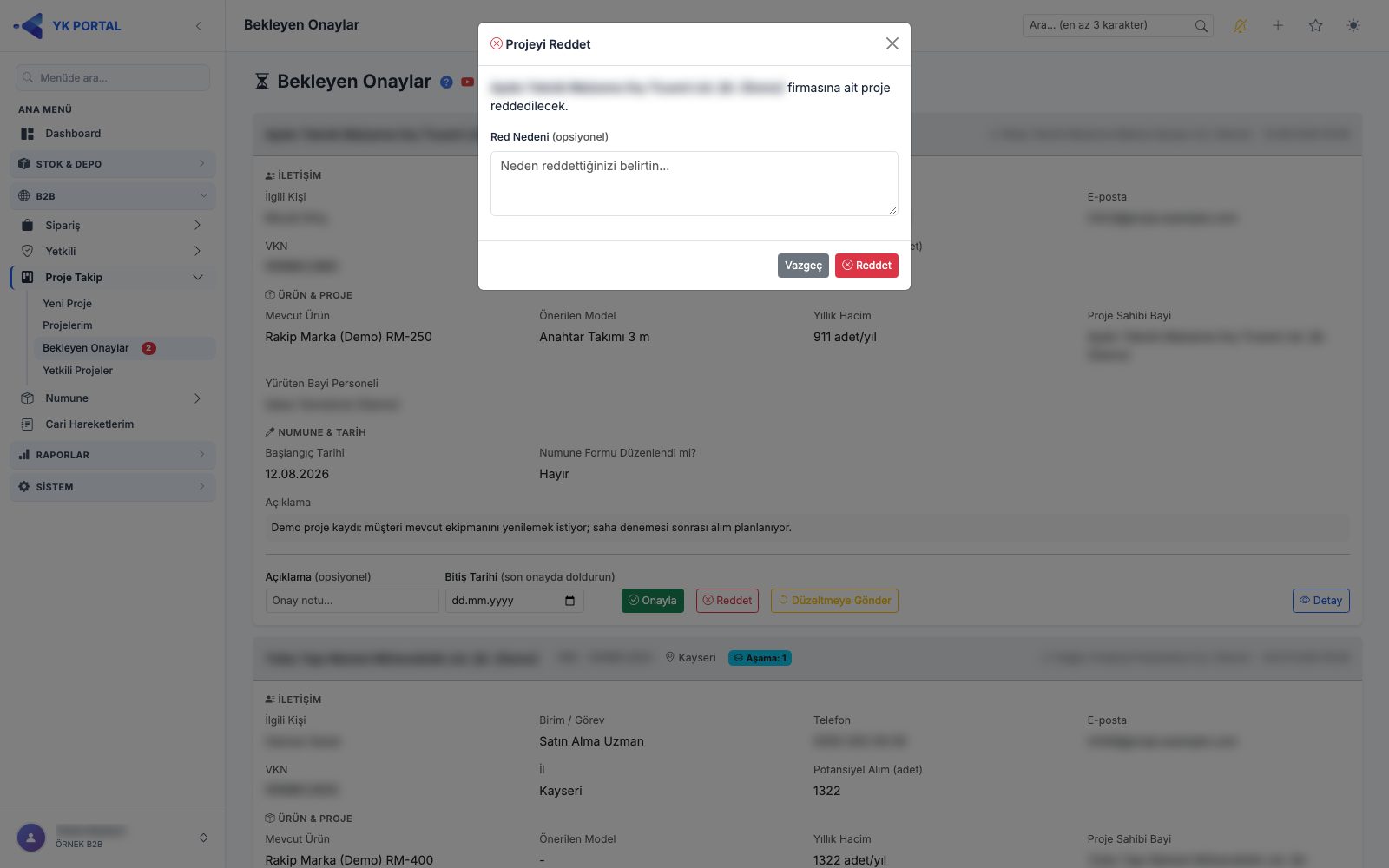The width and height of the screenshot is (1389, 868).
Task: Collapse the B2B section
Action: pyautogui.click(x=113, y=196)
